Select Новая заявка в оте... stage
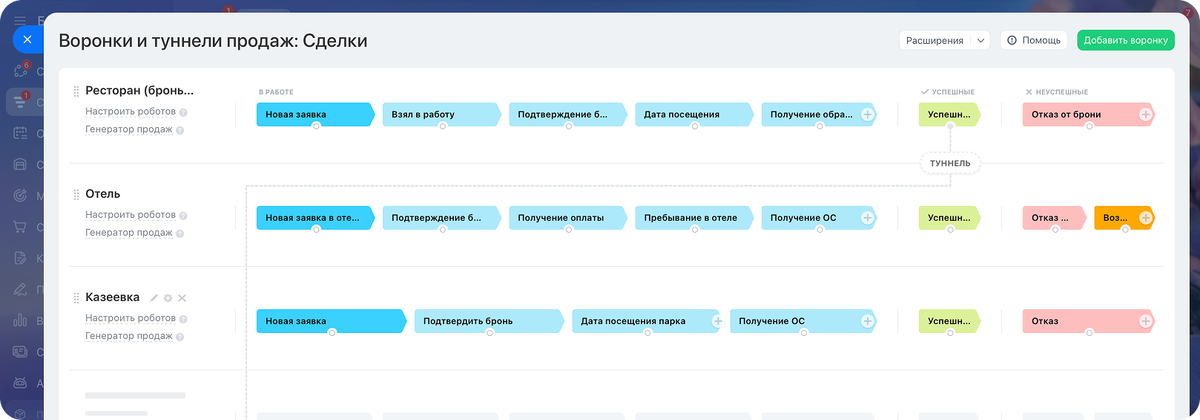Image resolution: width=1200 pixels, height=420 pixels. point(315,217)
